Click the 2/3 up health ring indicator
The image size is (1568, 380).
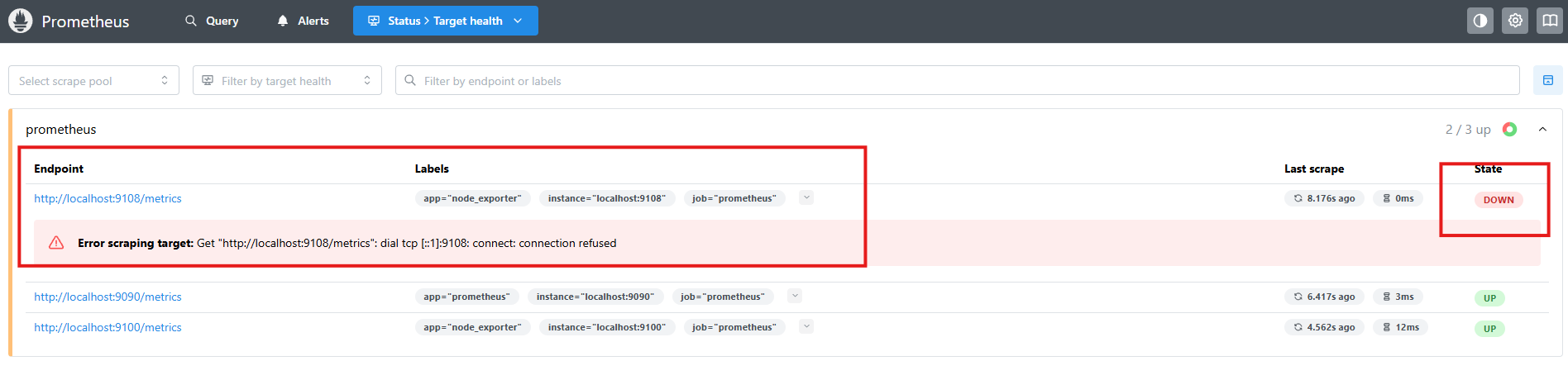1509,130
